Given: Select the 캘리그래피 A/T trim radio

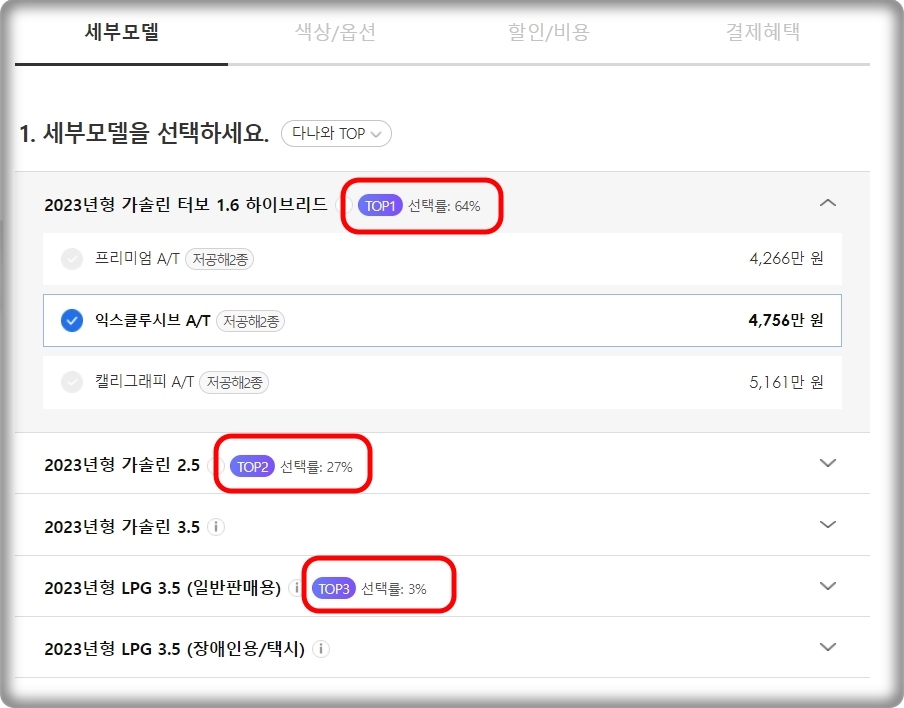Looking at the screenshot, I should tap(72, 382).
